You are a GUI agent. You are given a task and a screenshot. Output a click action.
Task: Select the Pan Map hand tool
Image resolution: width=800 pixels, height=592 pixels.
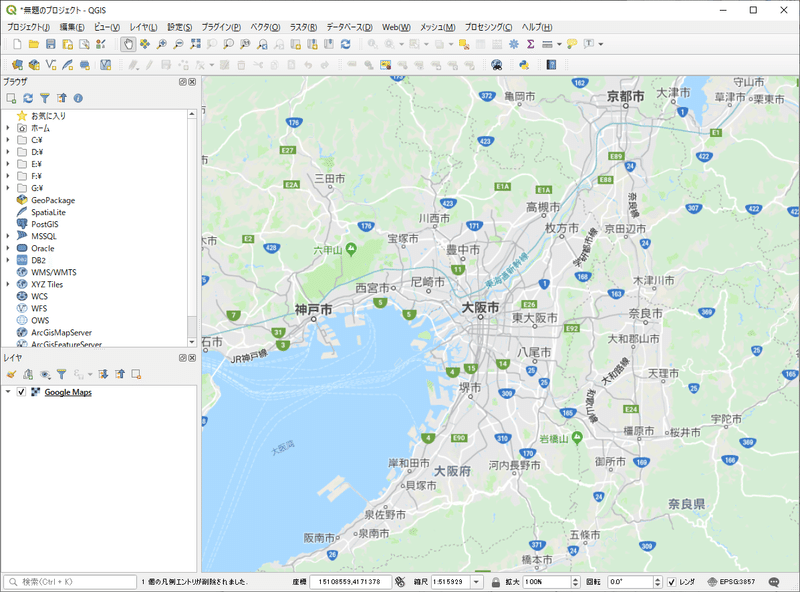pos(128,44)
